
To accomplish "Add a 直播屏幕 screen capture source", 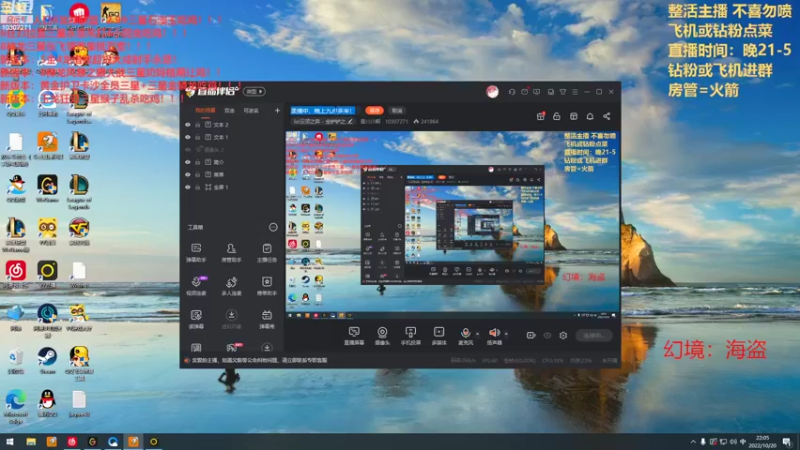I will [354, 336].
